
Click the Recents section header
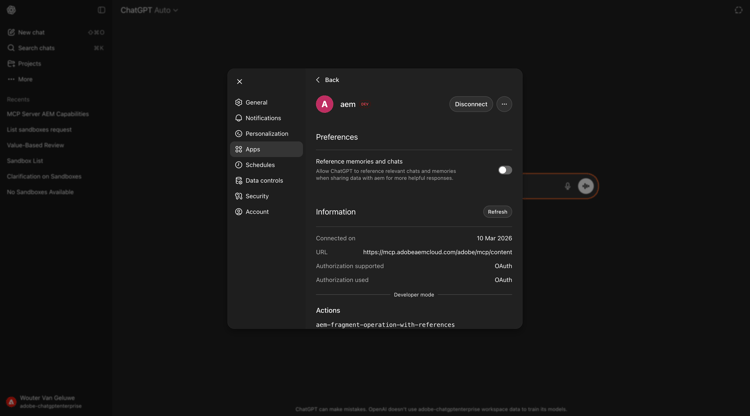point(18,99)
